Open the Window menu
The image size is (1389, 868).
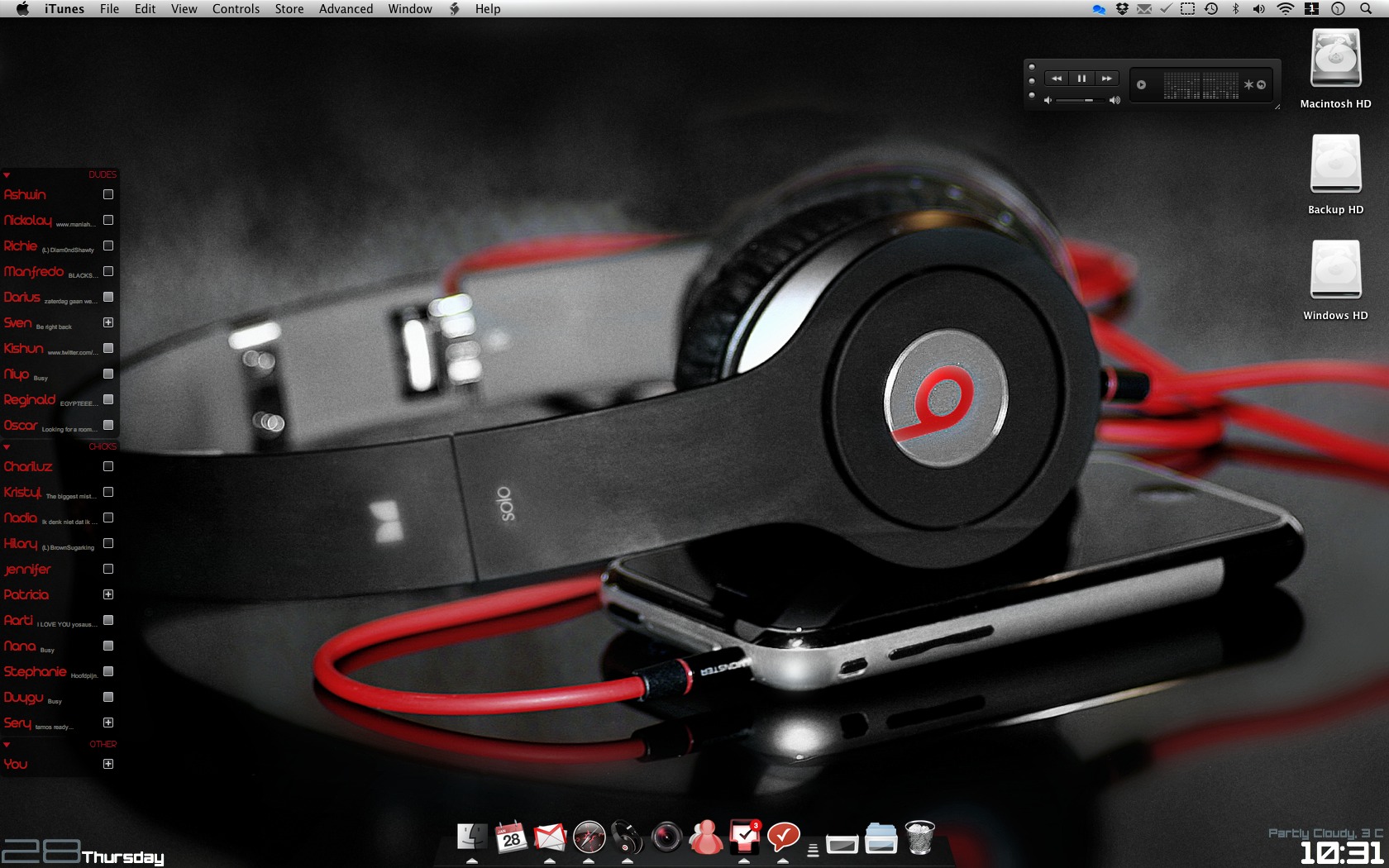410,9
